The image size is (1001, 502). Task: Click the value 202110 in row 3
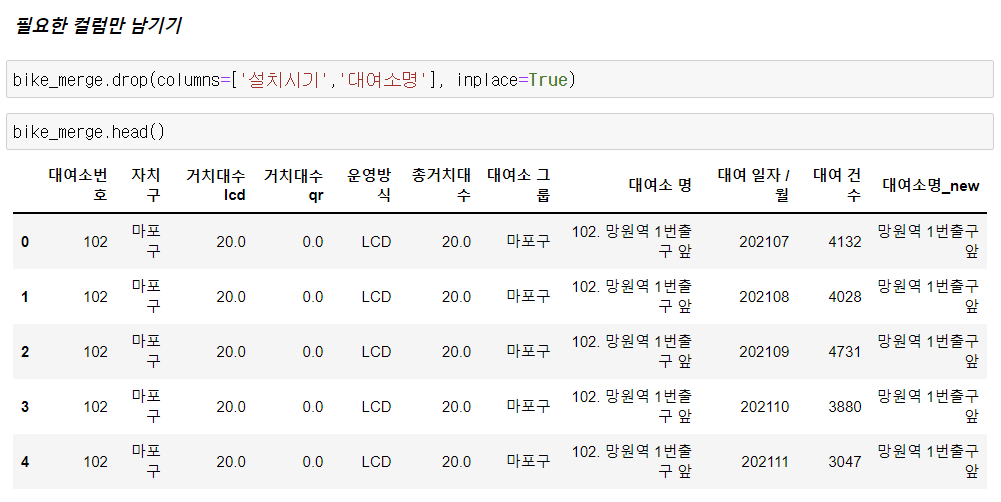click(765, 406)
